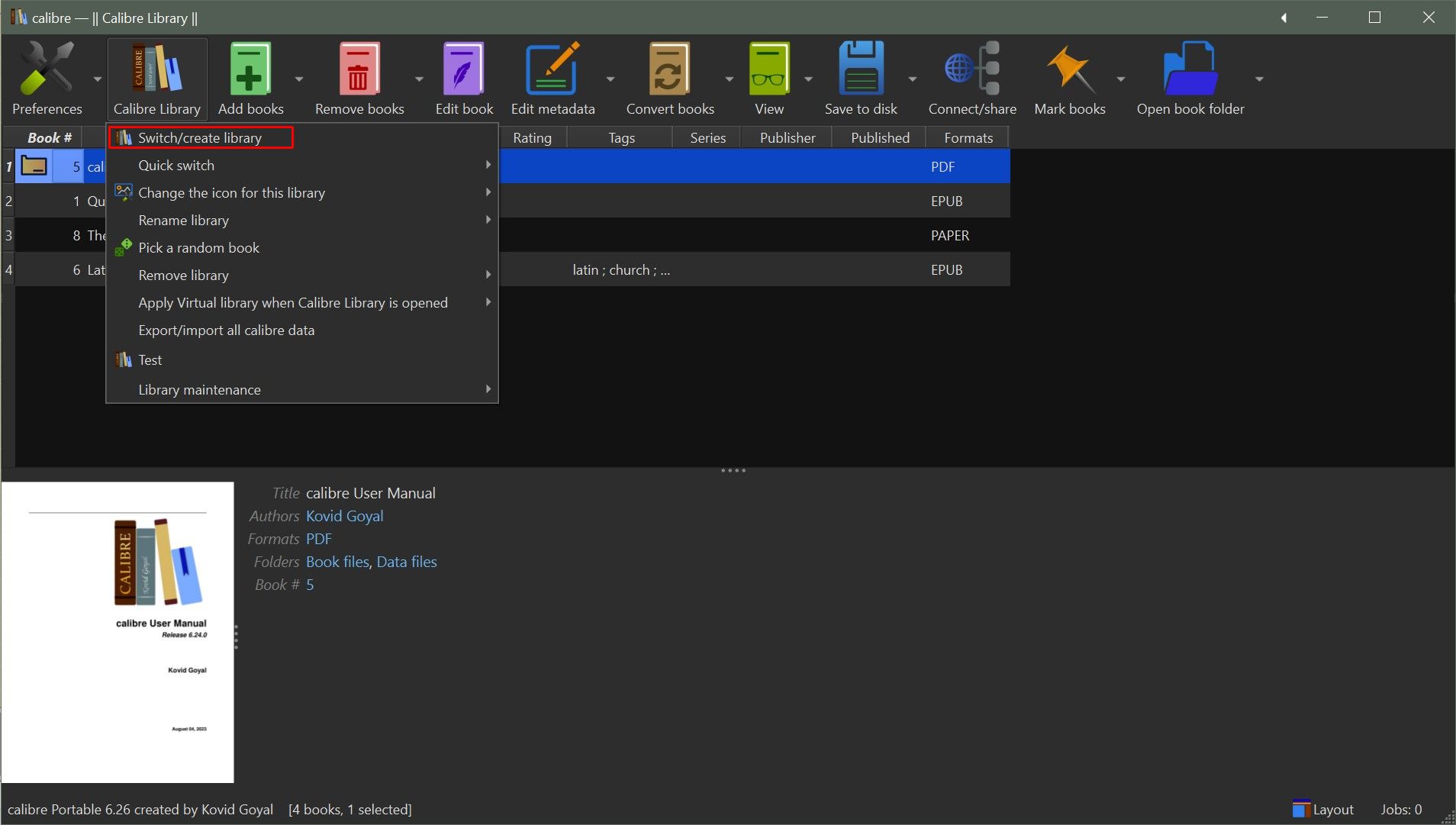This screenshot has height=825, width=1456.
Task: Click the Remove books trash icon
Action: point(359,69)
